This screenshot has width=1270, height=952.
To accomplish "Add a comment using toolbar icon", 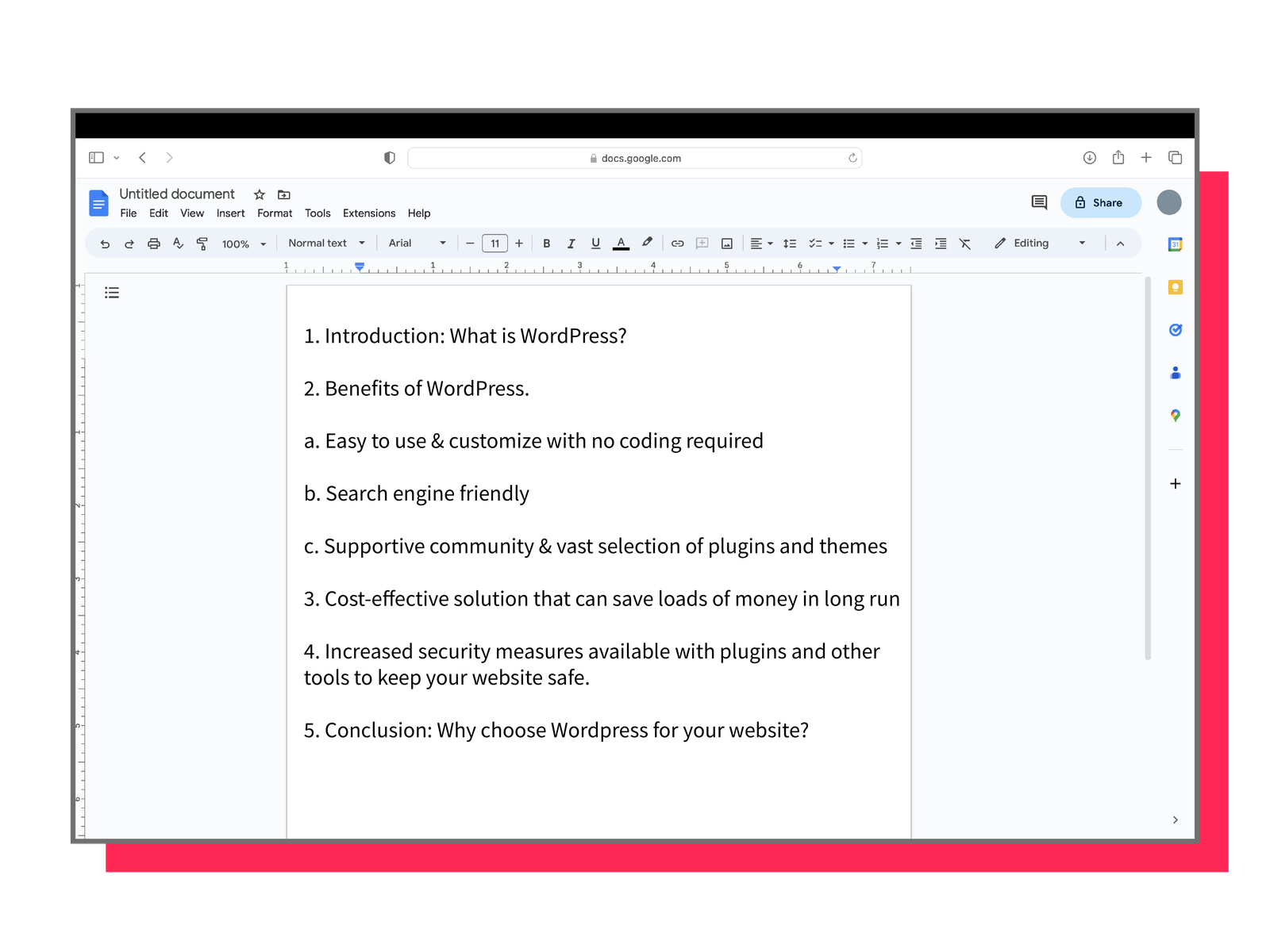I will click(x=702, y=244).
